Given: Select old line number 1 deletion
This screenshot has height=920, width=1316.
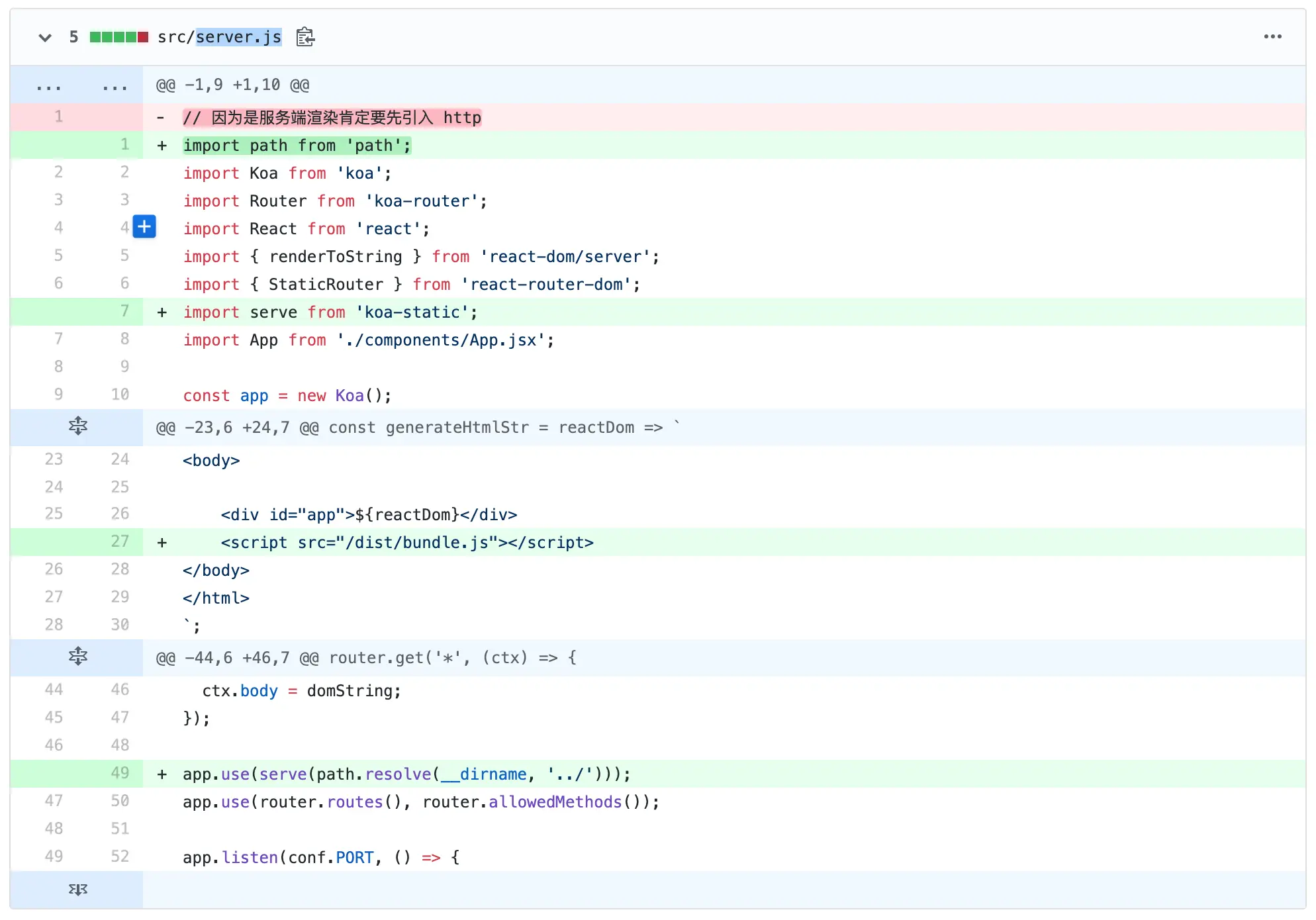Looking at the screenshot, I should 58,117.
